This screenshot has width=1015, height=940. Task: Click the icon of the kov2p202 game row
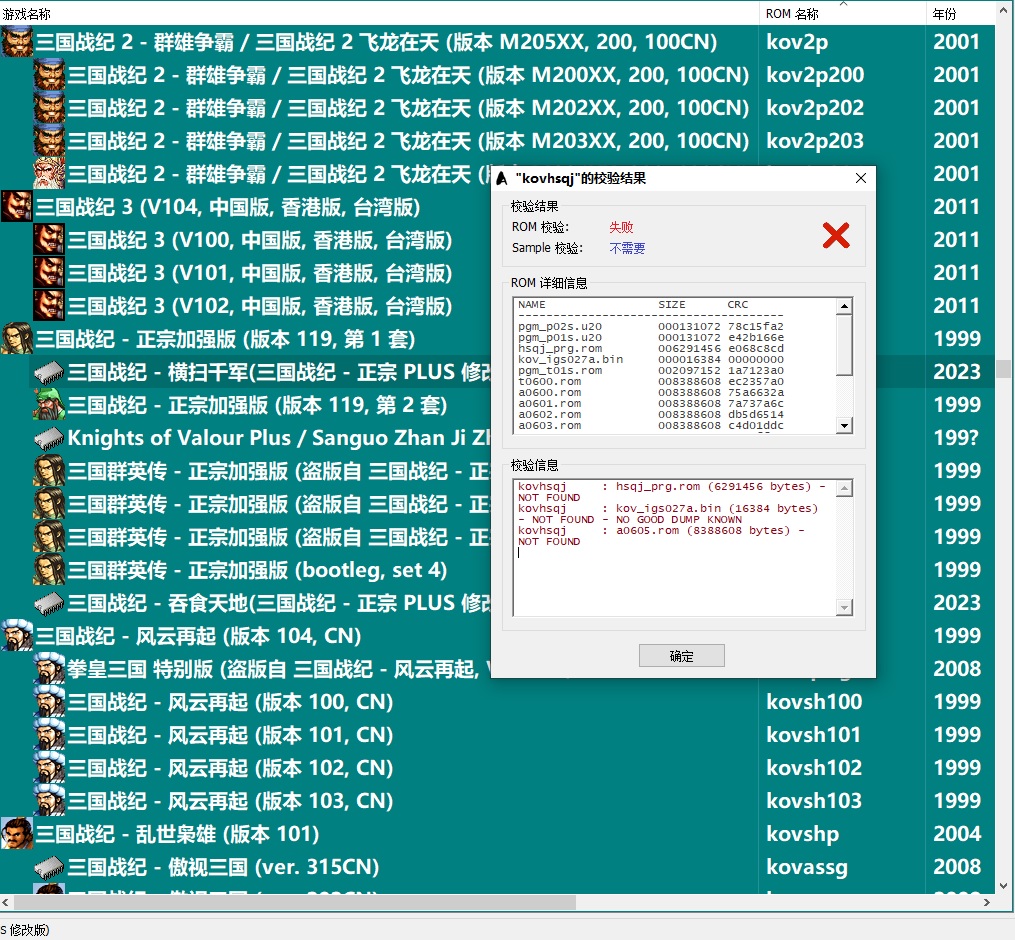[49, 108]
